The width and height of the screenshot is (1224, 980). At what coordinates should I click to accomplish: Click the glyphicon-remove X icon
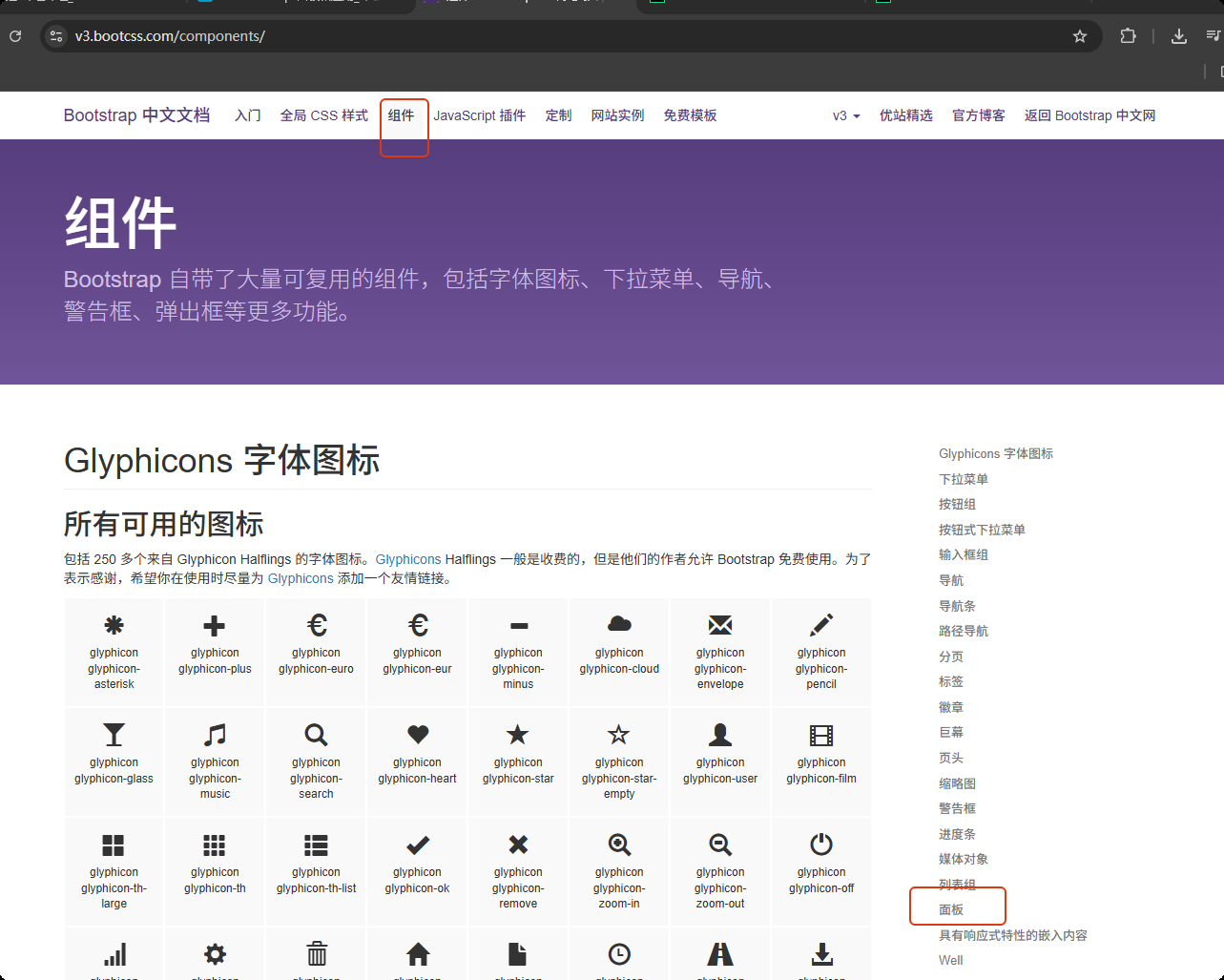518,844
